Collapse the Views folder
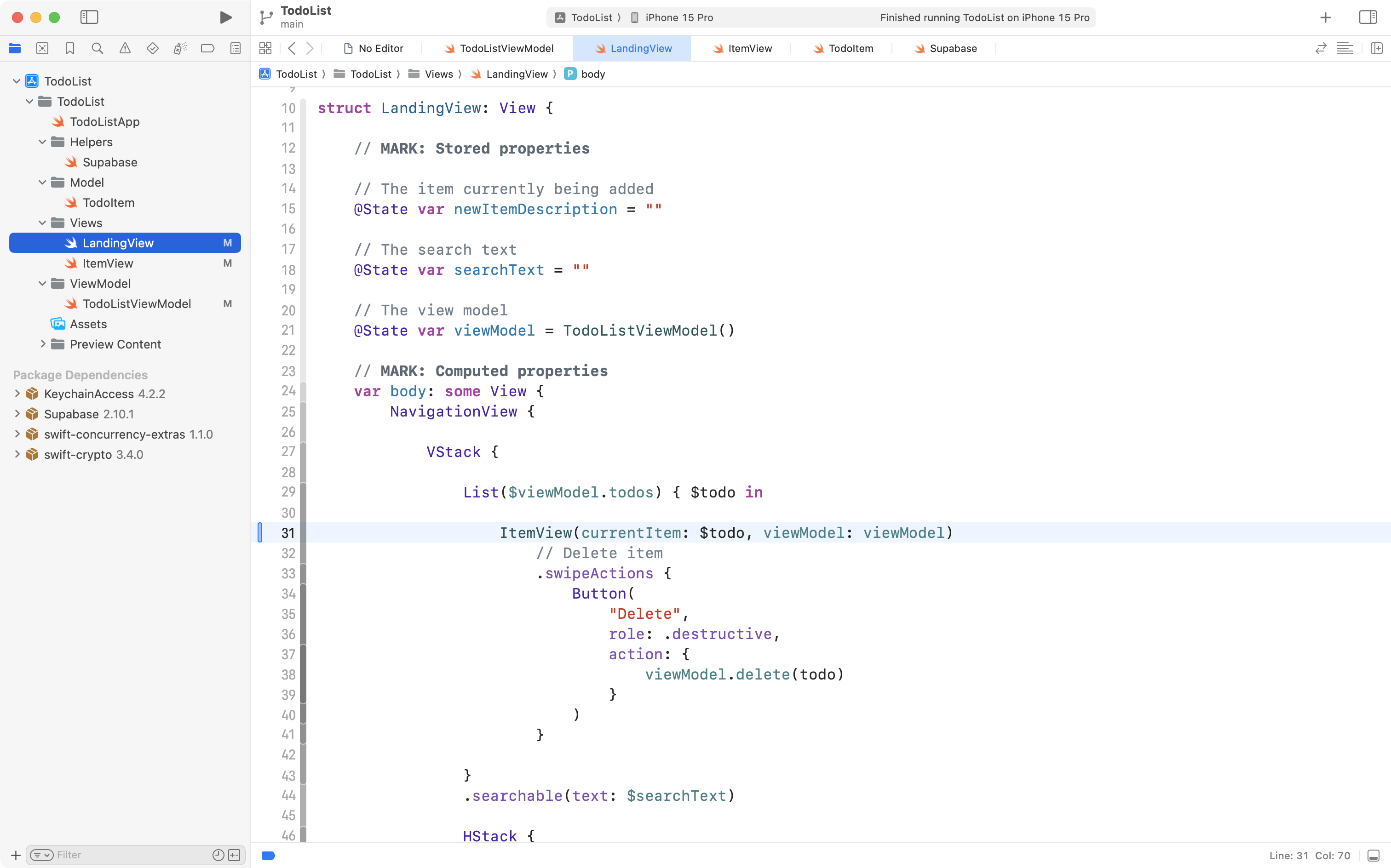This screenshot has width=1391, height=868. 41,223
